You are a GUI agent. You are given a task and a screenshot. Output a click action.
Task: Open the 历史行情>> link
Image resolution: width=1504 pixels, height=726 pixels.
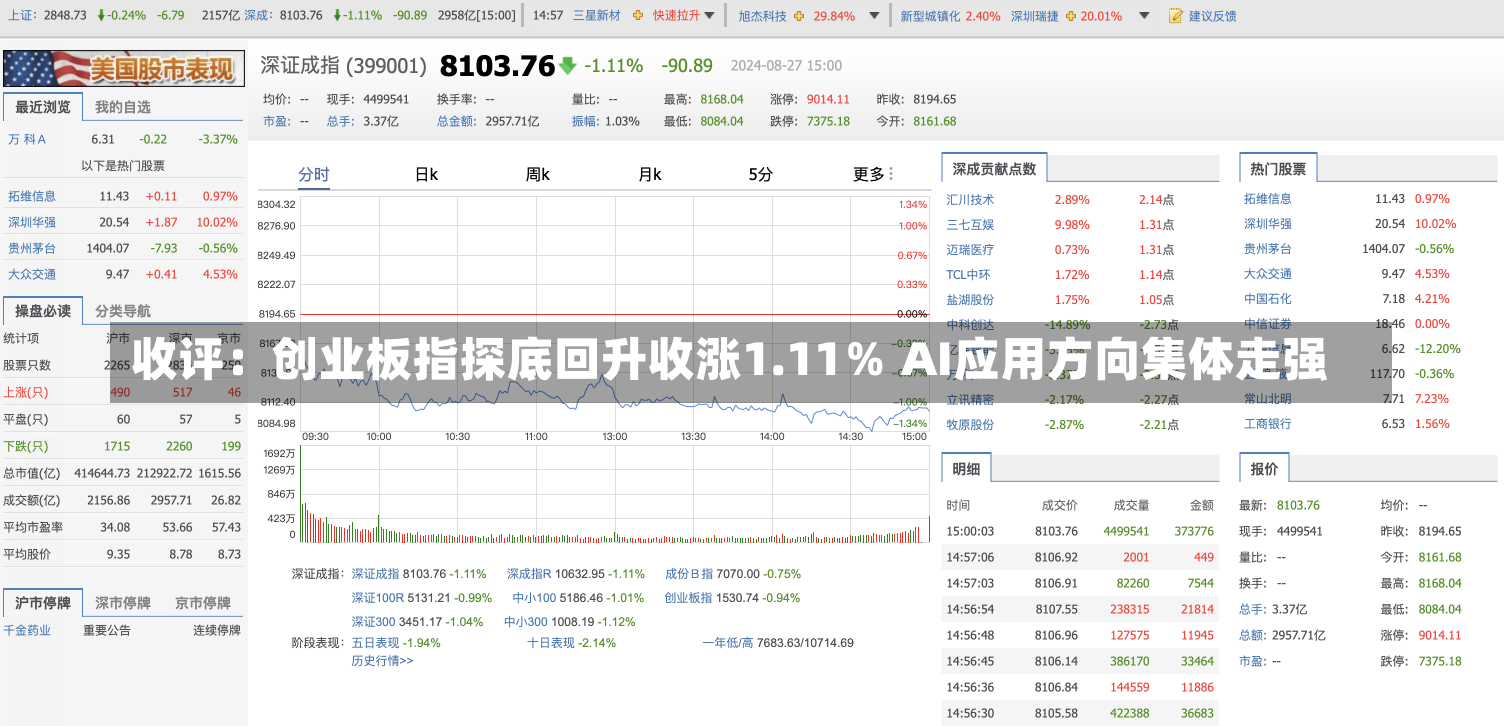(382, 660)
